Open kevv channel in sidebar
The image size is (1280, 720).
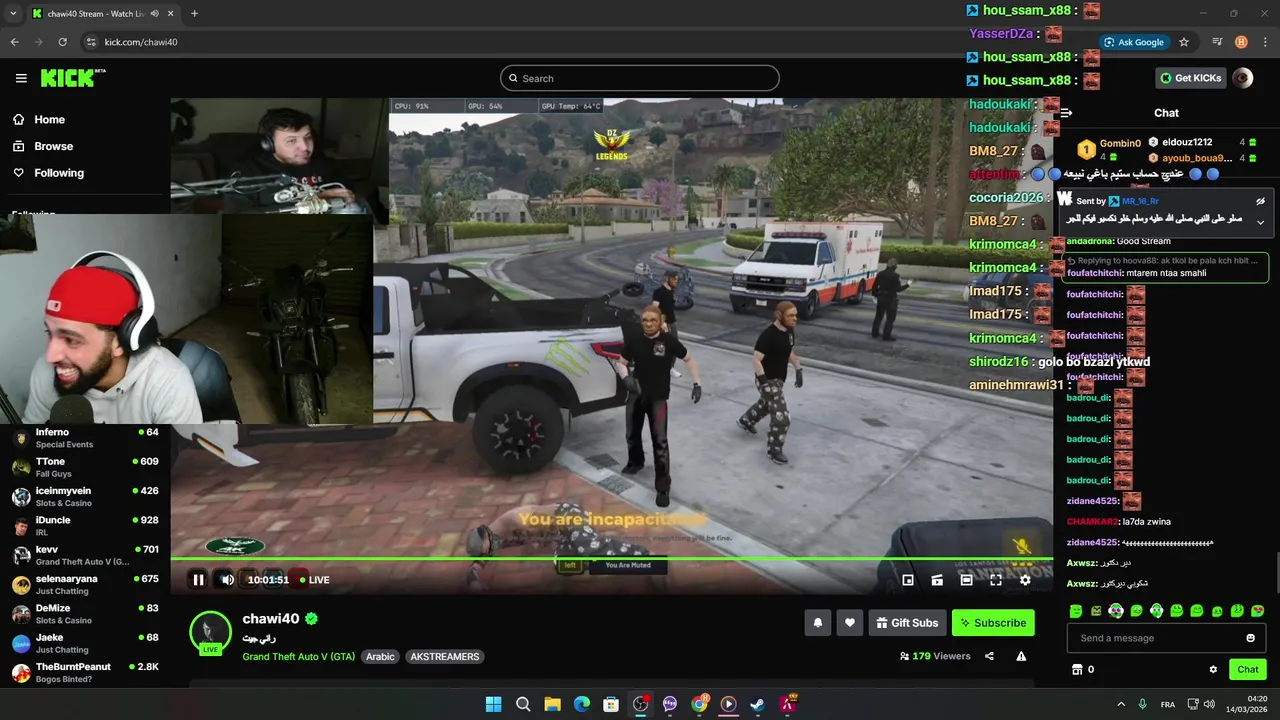tap(85, 555)
